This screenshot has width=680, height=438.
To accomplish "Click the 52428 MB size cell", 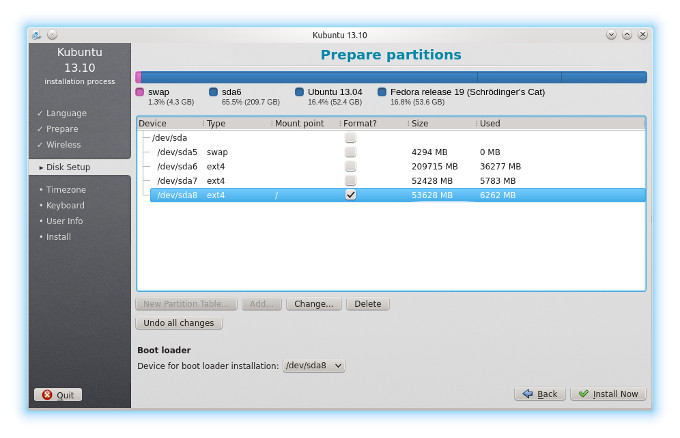I will [432, 181].
